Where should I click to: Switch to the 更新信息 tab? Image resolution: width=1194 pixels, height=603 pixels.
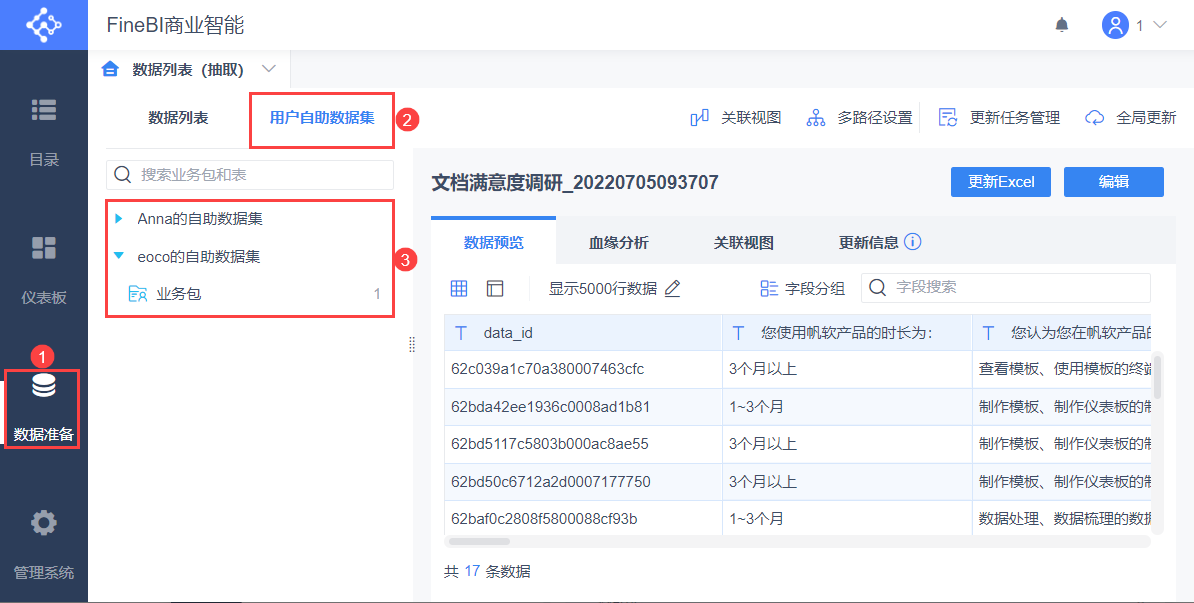[x=869, y=243]
